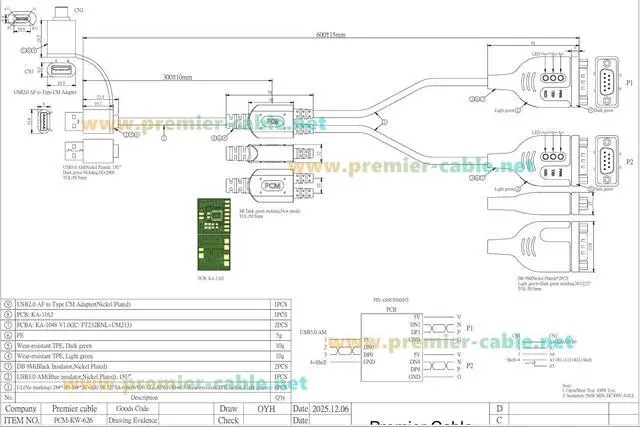Click the 'PCB' oval logo on upper molded housing
The image size is (640, 427).
tap(272, 121)
